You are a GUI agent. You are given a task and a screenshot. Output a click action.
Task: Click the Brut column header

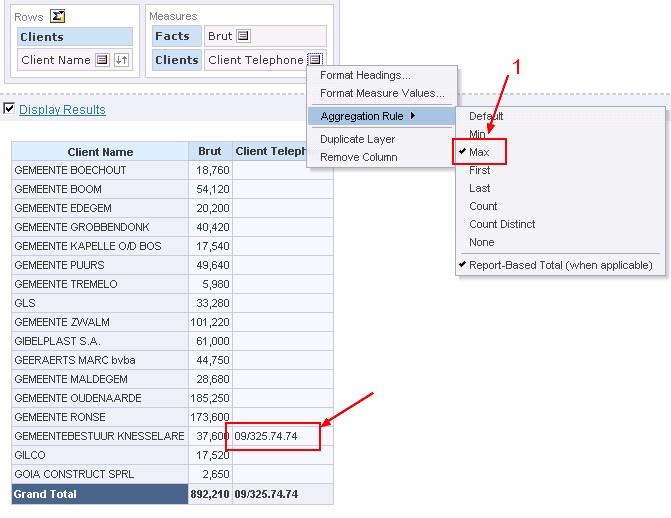click(x=210, y=152)
